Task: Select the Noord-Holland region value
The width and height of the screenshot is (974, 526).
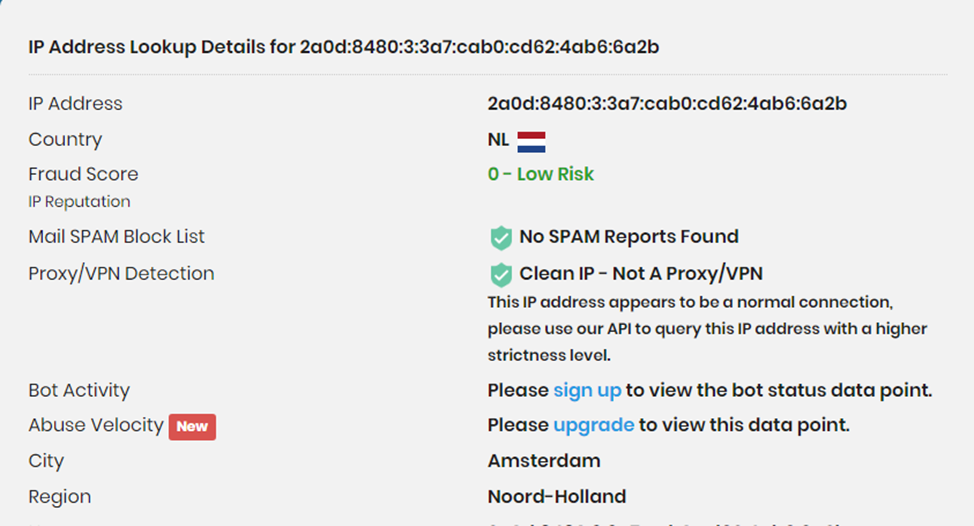Action: point(556,497)
